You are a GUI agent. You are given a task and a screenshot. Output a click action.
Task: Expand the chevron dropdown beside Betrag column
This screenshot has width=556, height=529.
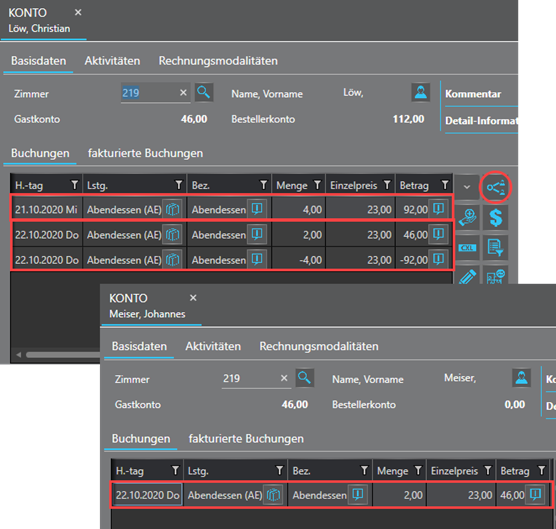467,187
